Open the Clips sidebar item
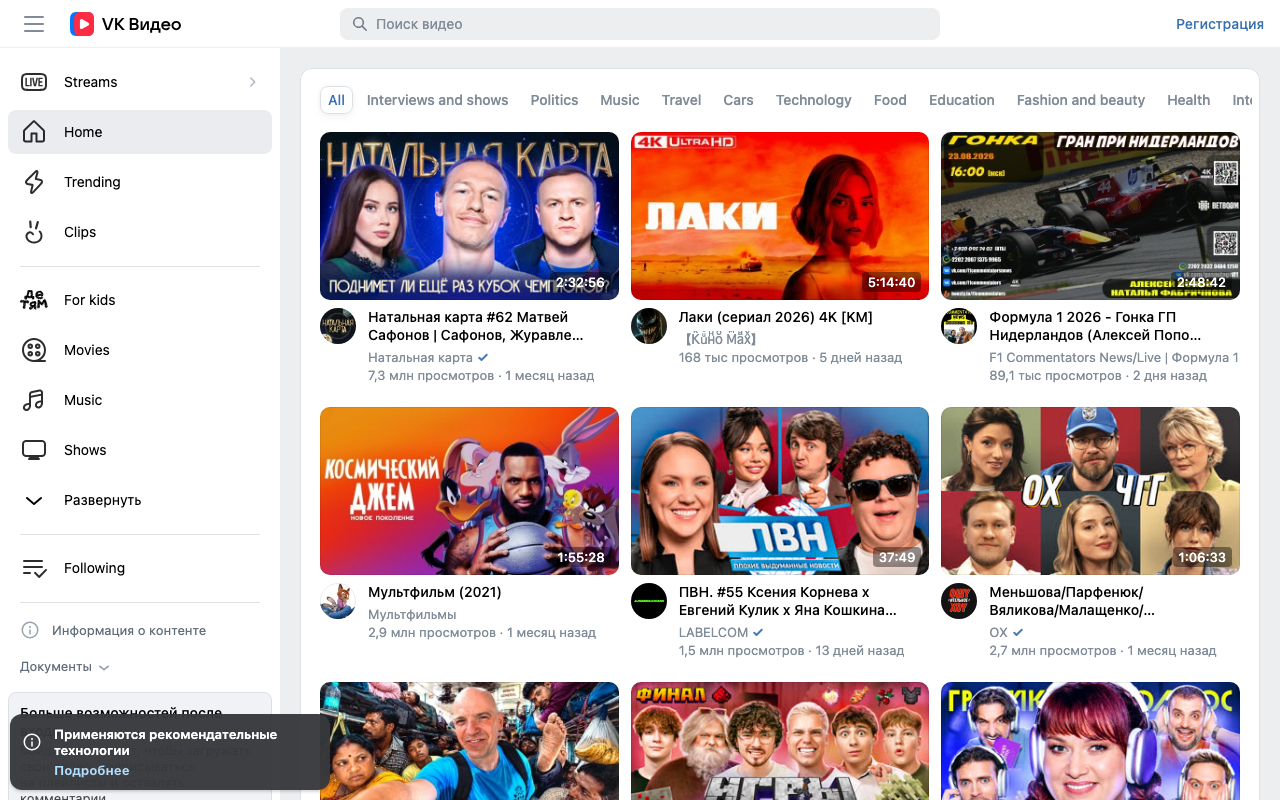This screenshot has width=1280, height=800. click(x=140, y=232)
